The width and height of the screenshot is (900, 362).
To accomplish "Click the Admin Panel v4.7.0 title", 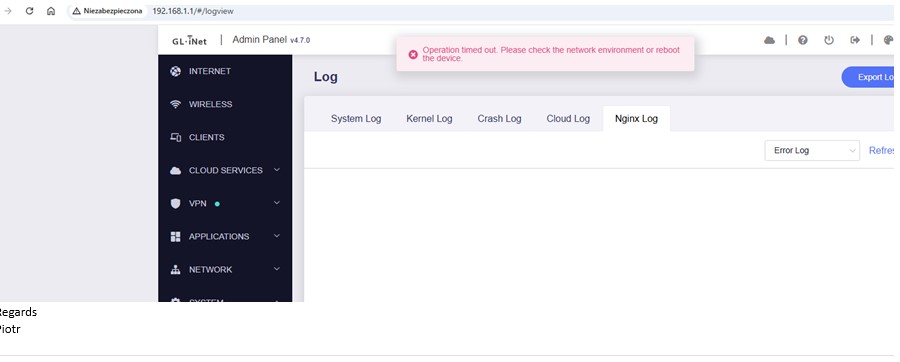I will (x=271, y=40).
